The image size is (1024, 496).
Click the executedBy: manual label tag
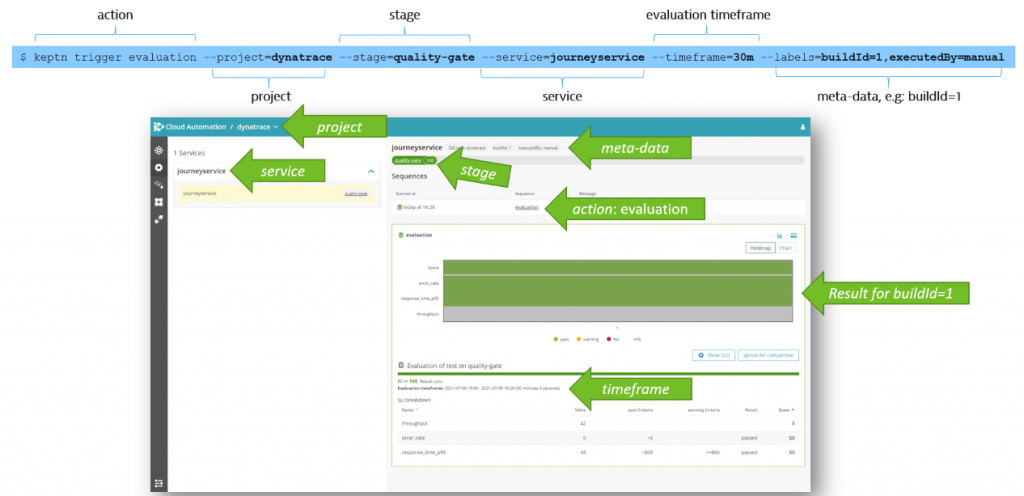tap(538, 148)
